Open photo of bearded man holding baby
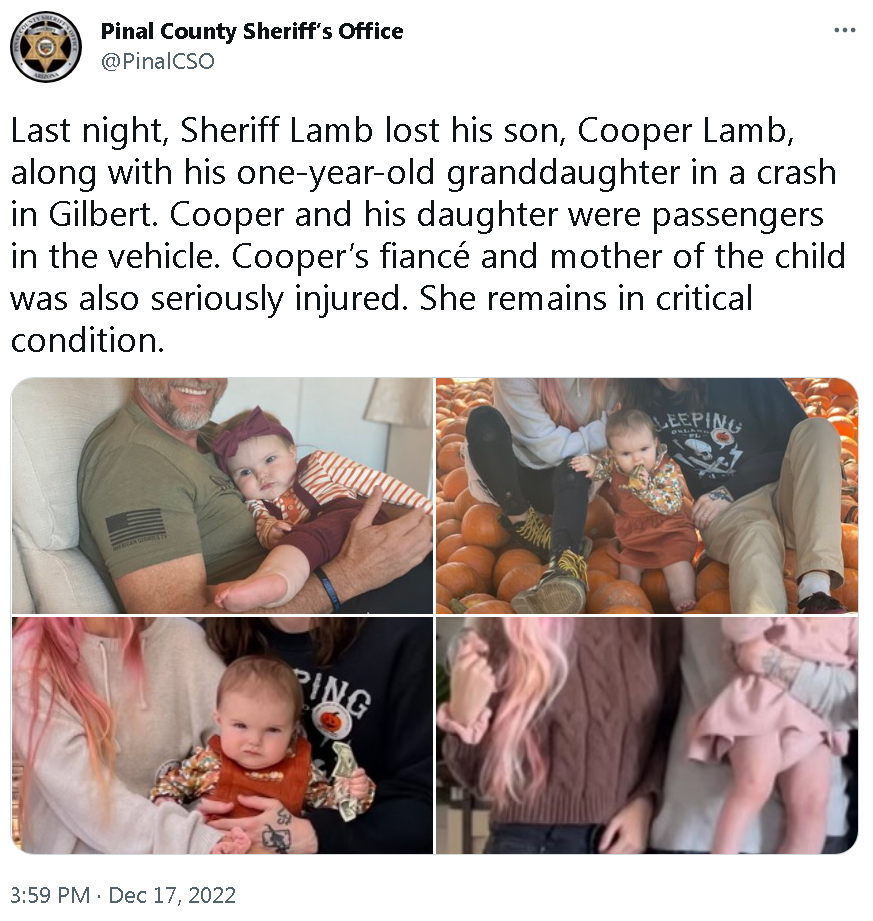This screenshot has height=921, width=873. point(222,496)
